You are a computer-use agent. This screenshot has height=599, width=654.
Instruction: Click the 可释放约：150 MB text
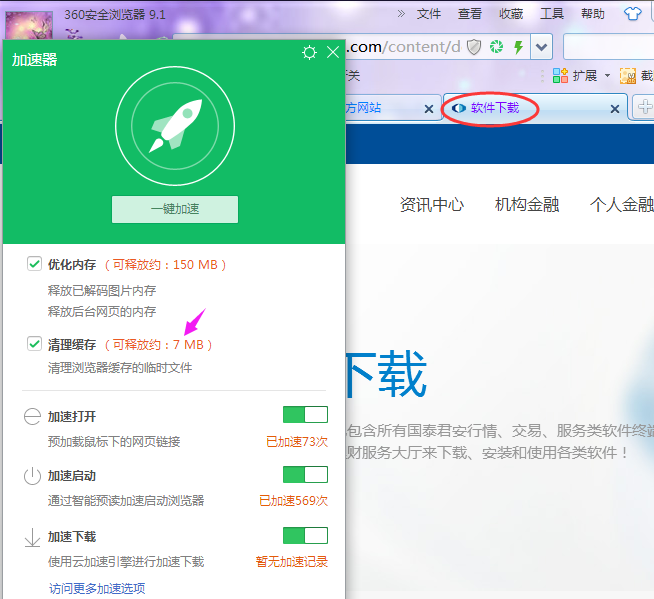coord(165,264)
